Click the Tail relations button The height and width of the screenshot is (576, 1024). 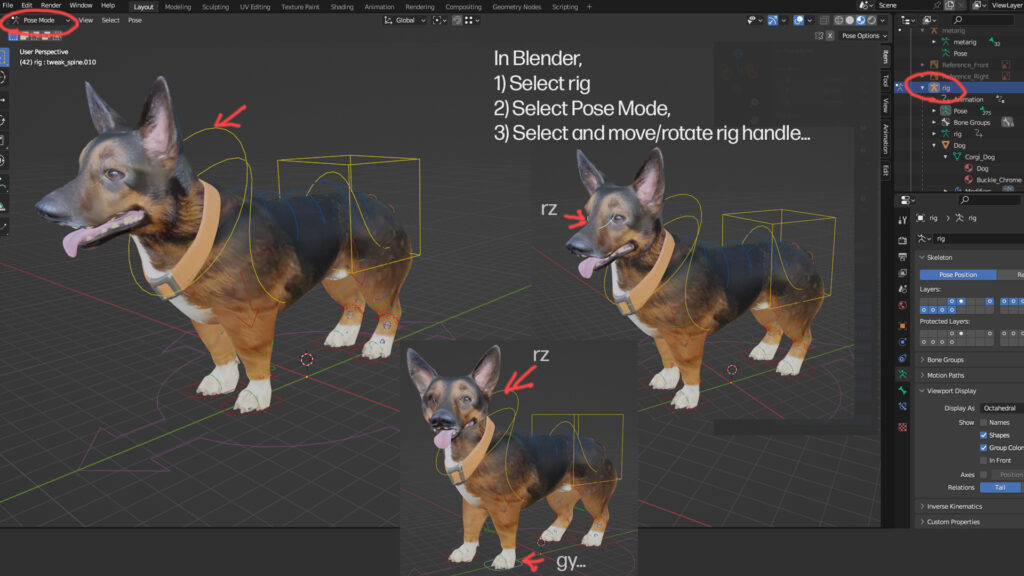[999, 487]
